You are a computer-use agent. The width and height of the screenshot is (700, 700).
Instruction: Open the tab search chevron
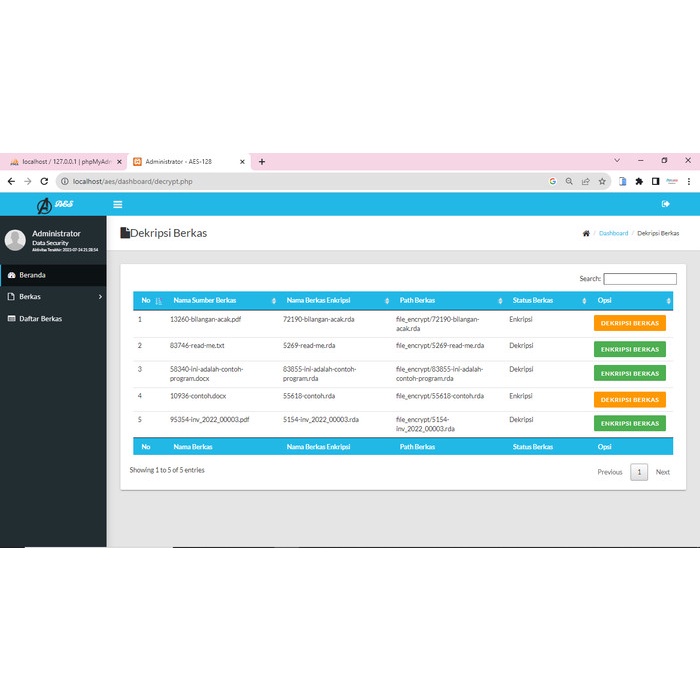coord(617,160)
